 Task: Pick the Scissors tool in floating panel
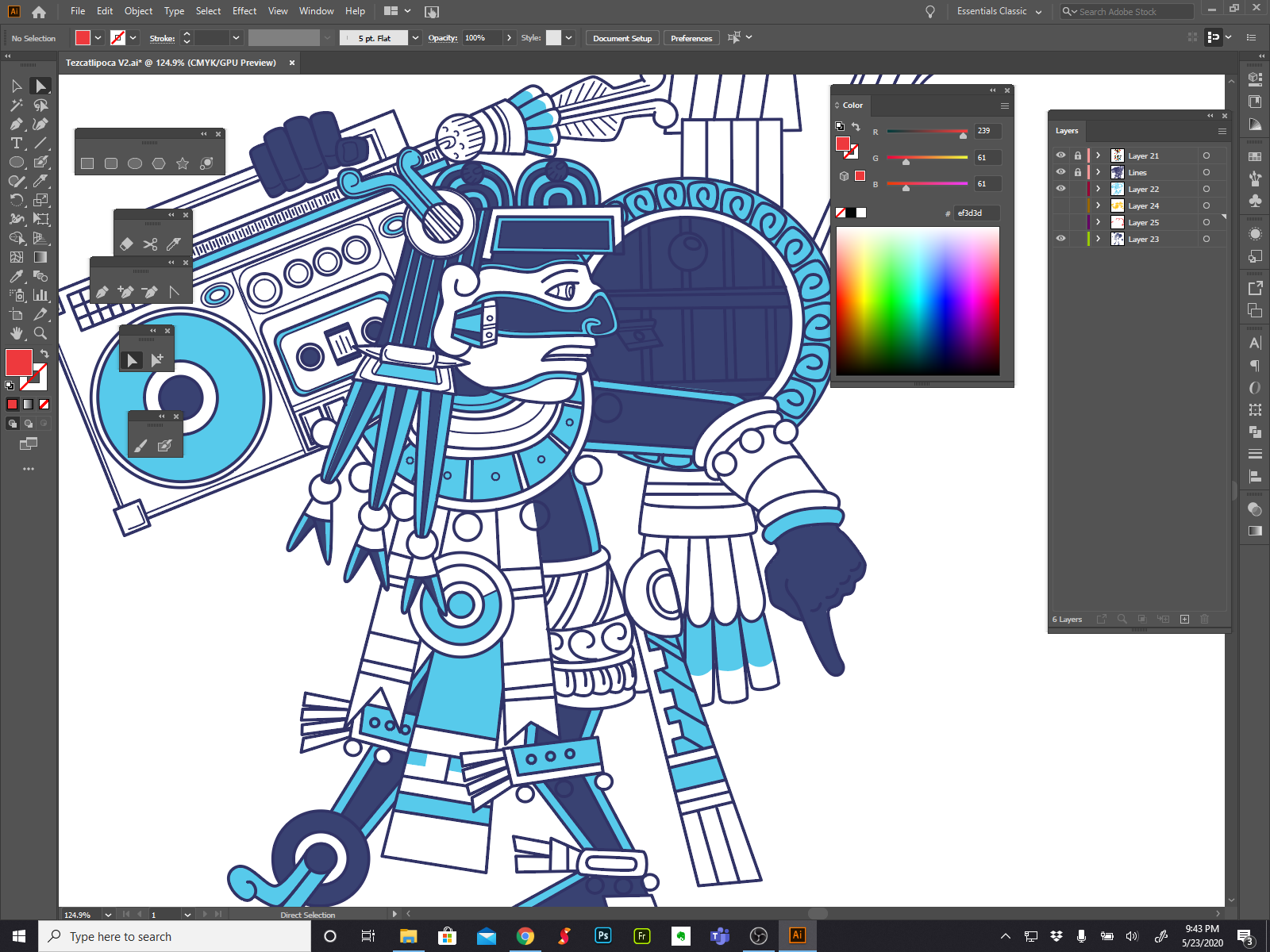tap(150, 244)
